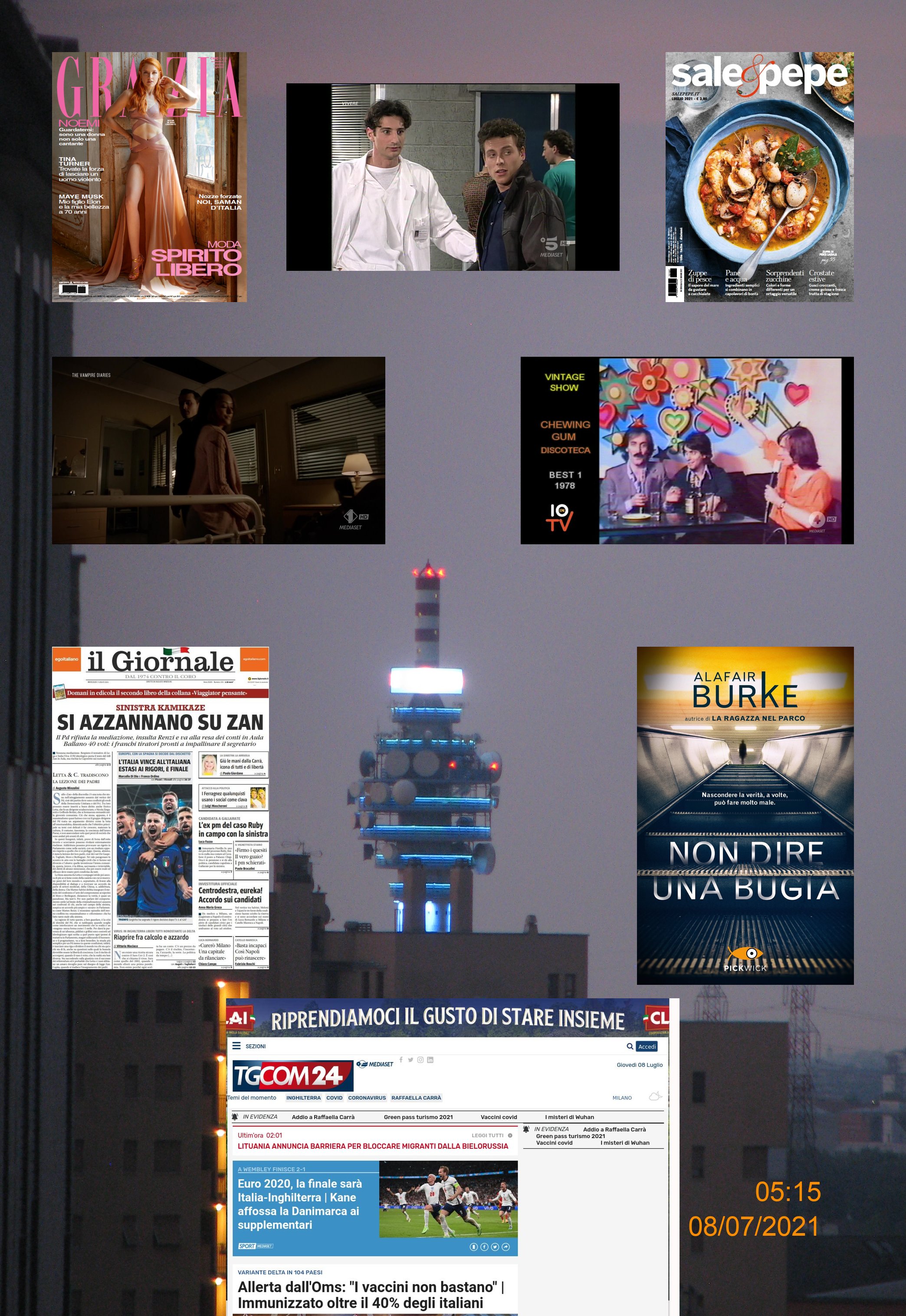
Task: Open Lituania barriera migranti headline
Action: (x=372, y=1146)
